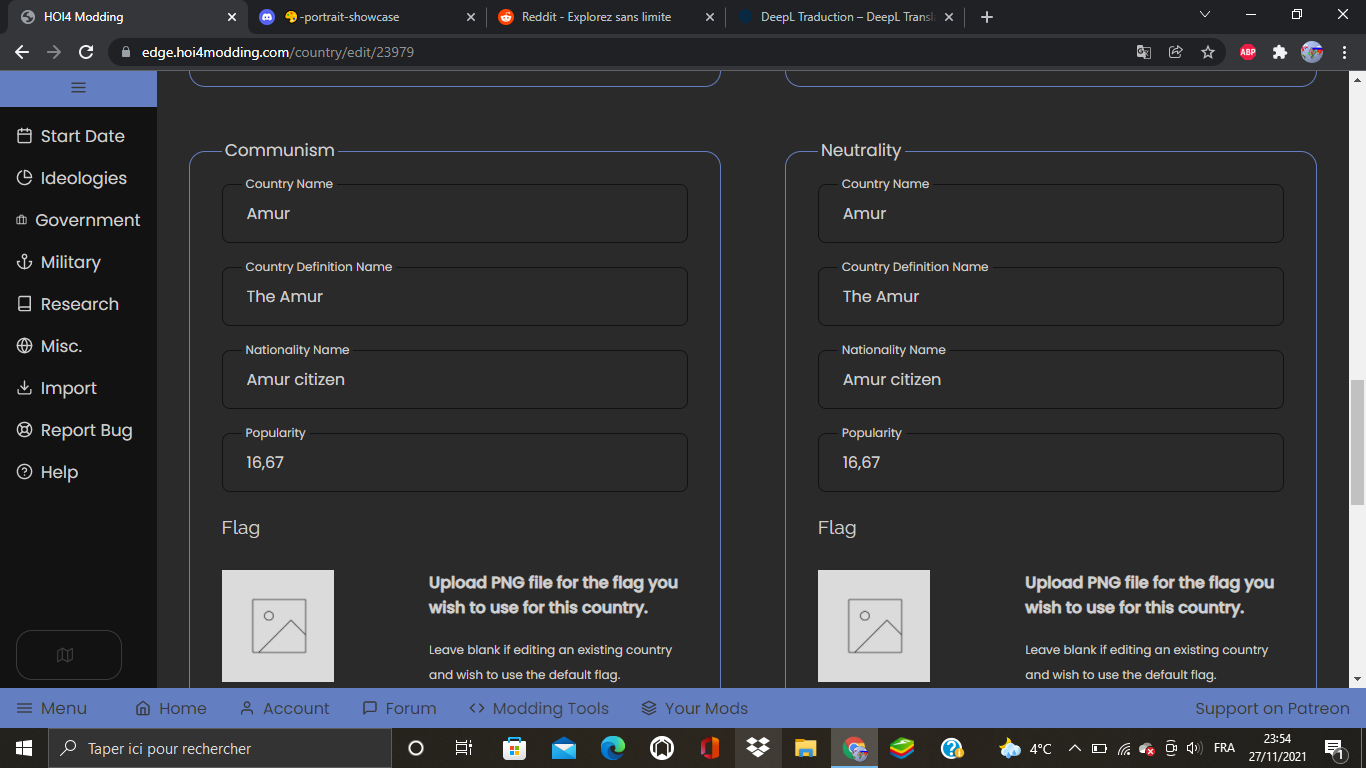This screenshot has width=1366, height=768.
Task: Open the browser extensions puzzle icon
Action: [x=1279, y=52]
